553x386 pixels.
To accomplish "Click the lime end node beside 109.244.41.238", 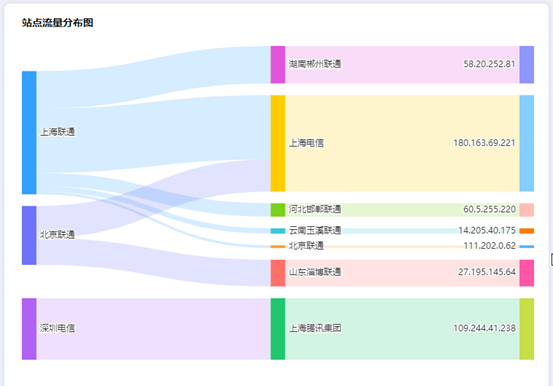I will 527,329.
